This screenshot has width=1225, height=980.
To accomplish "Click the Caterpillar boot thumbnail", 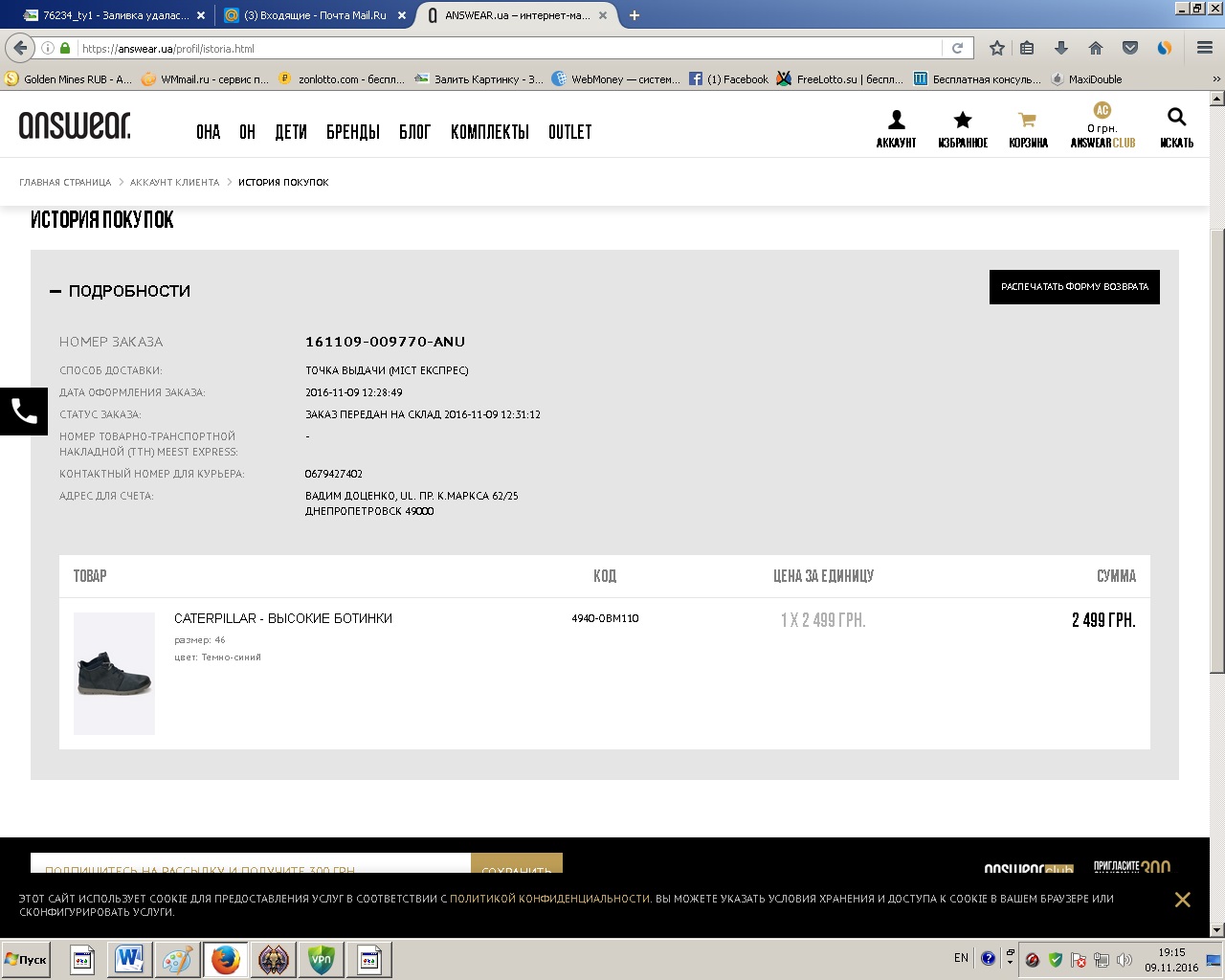I will (114, 674).
